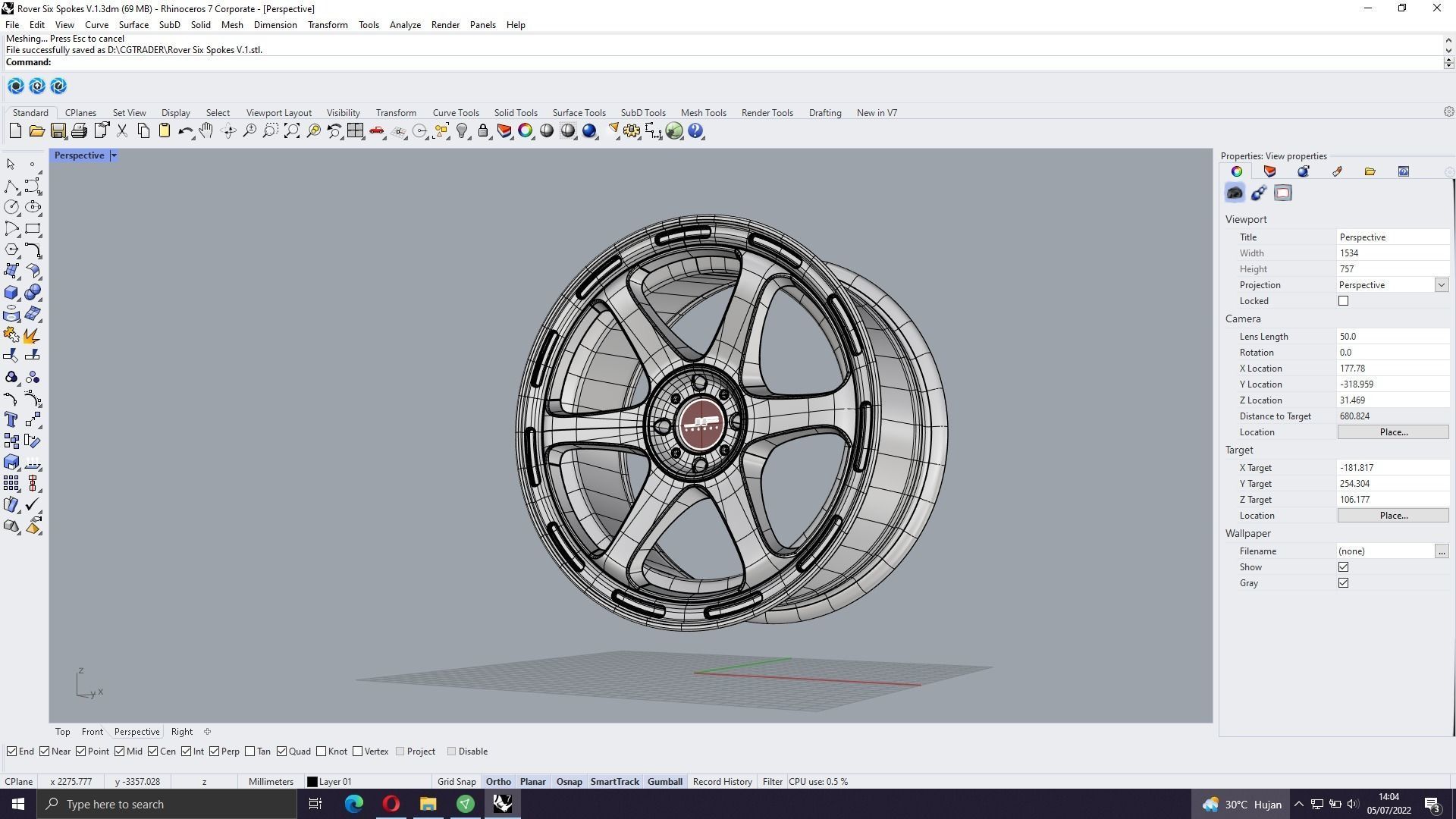Image resolution: width=1456 pixels, height=819 pixels.
Task: Click the blue Help question mark icon
Action: pos(695,131)
